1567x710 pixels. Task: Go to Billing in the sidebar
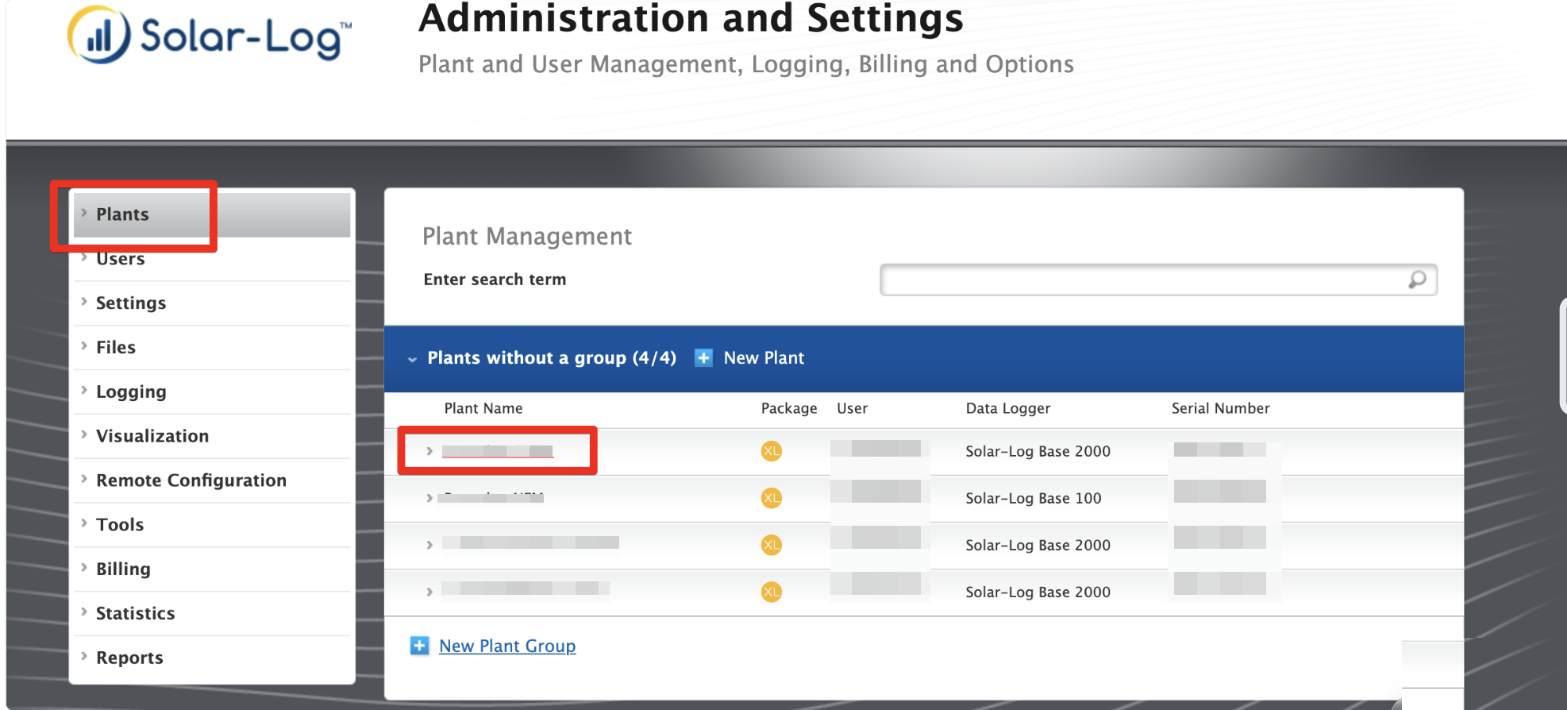point(212,569)
